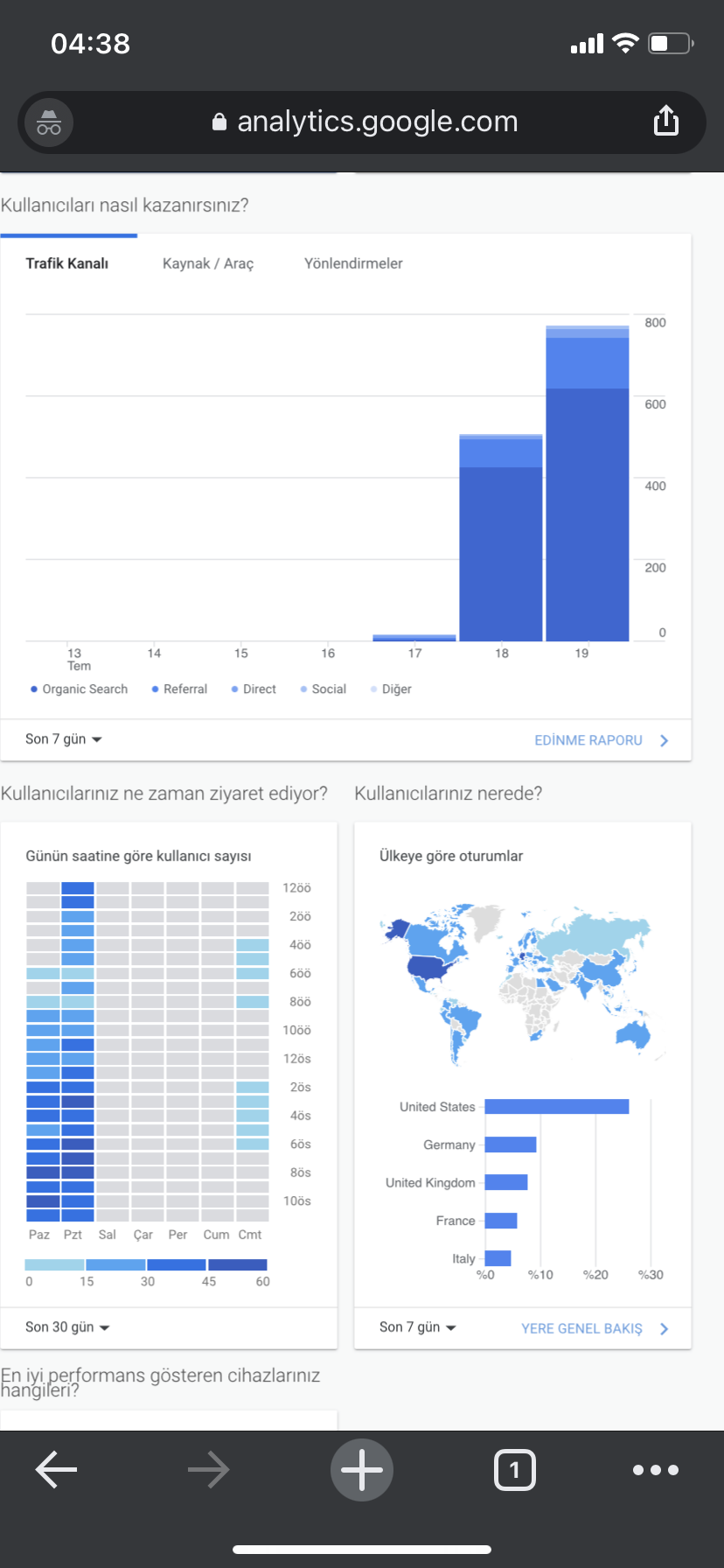Tap the analytics.google.com address field
The height and width of the screenshot is (1568, 724).
tap(362, 122)
